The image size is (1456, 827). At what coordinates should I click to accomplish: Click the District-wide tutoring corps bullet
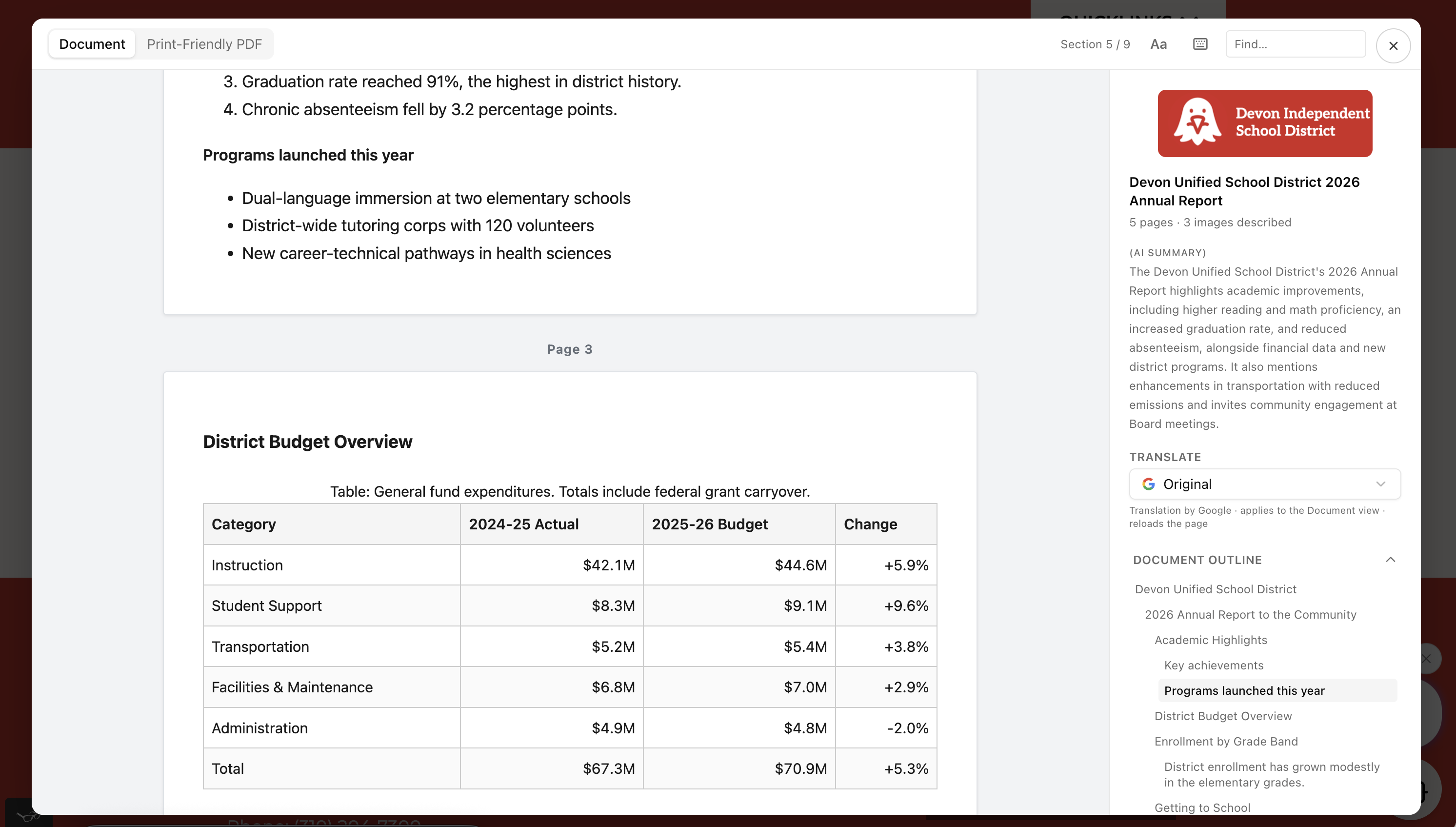(418, 225)
